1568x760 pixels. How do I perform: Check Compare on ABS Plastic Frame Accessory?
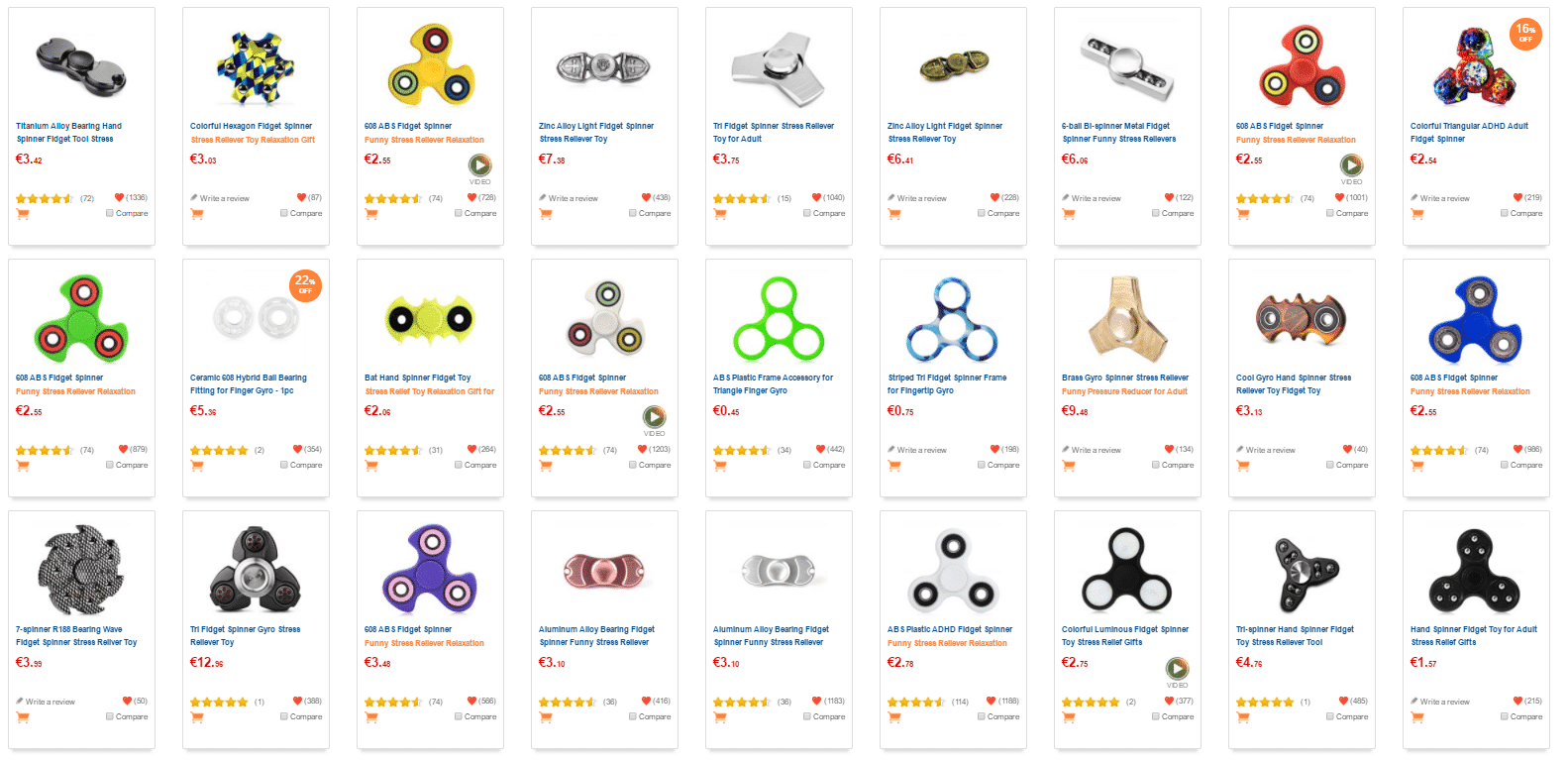(x=806, y=465)
